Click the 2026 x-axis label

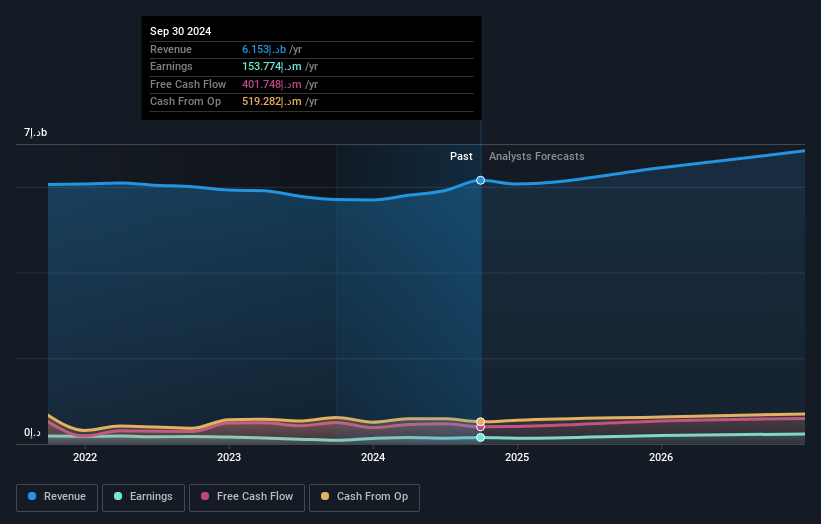pos(661,458)
